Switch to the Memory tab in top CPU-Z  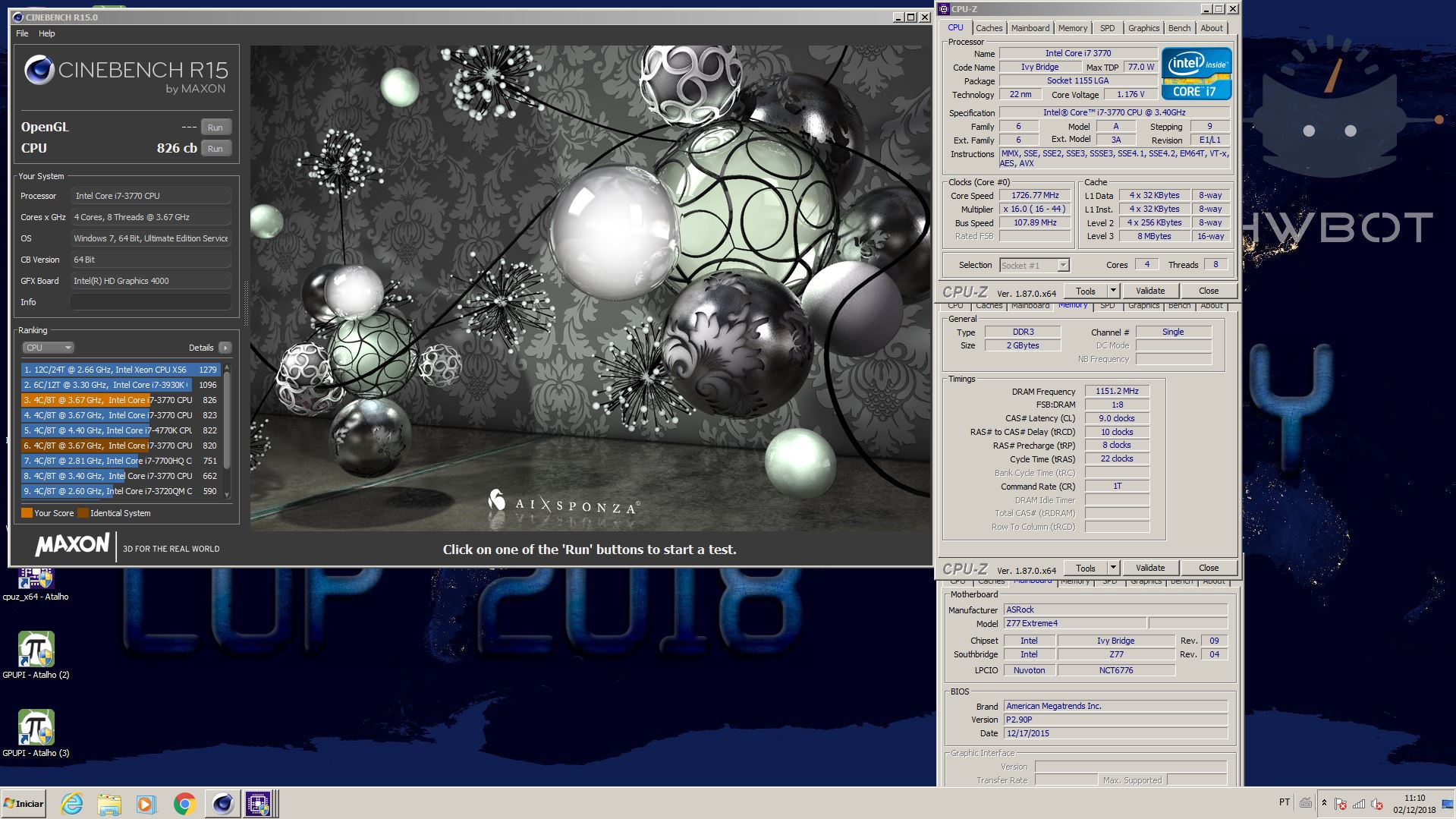pos(1073,28)
